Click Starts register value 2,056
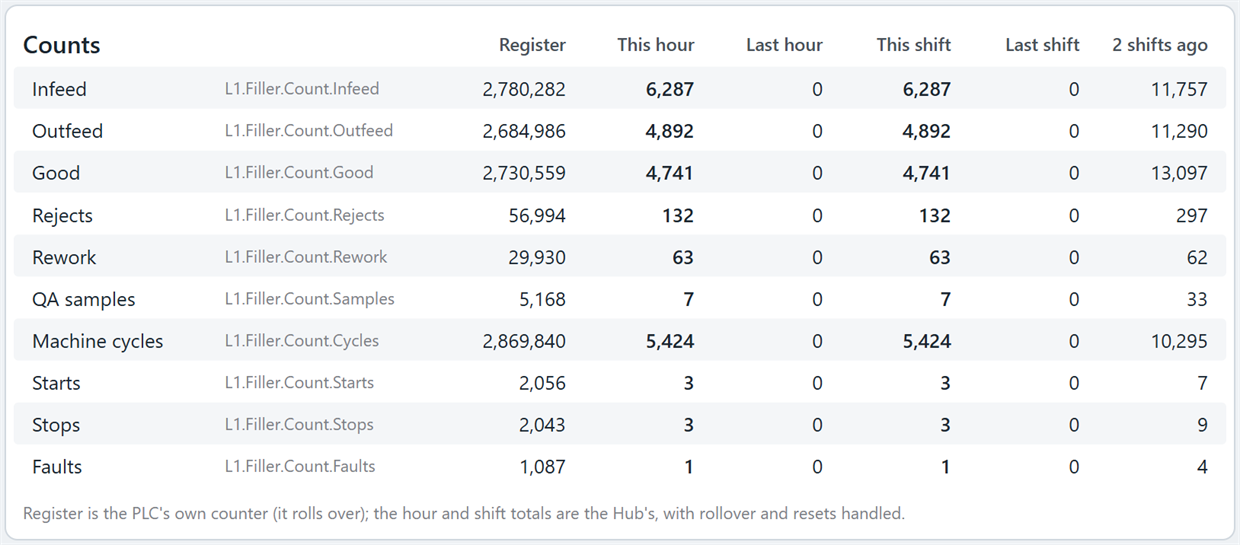The width and height of the screenshot is (1240, 545). click(x=542, y=383)
